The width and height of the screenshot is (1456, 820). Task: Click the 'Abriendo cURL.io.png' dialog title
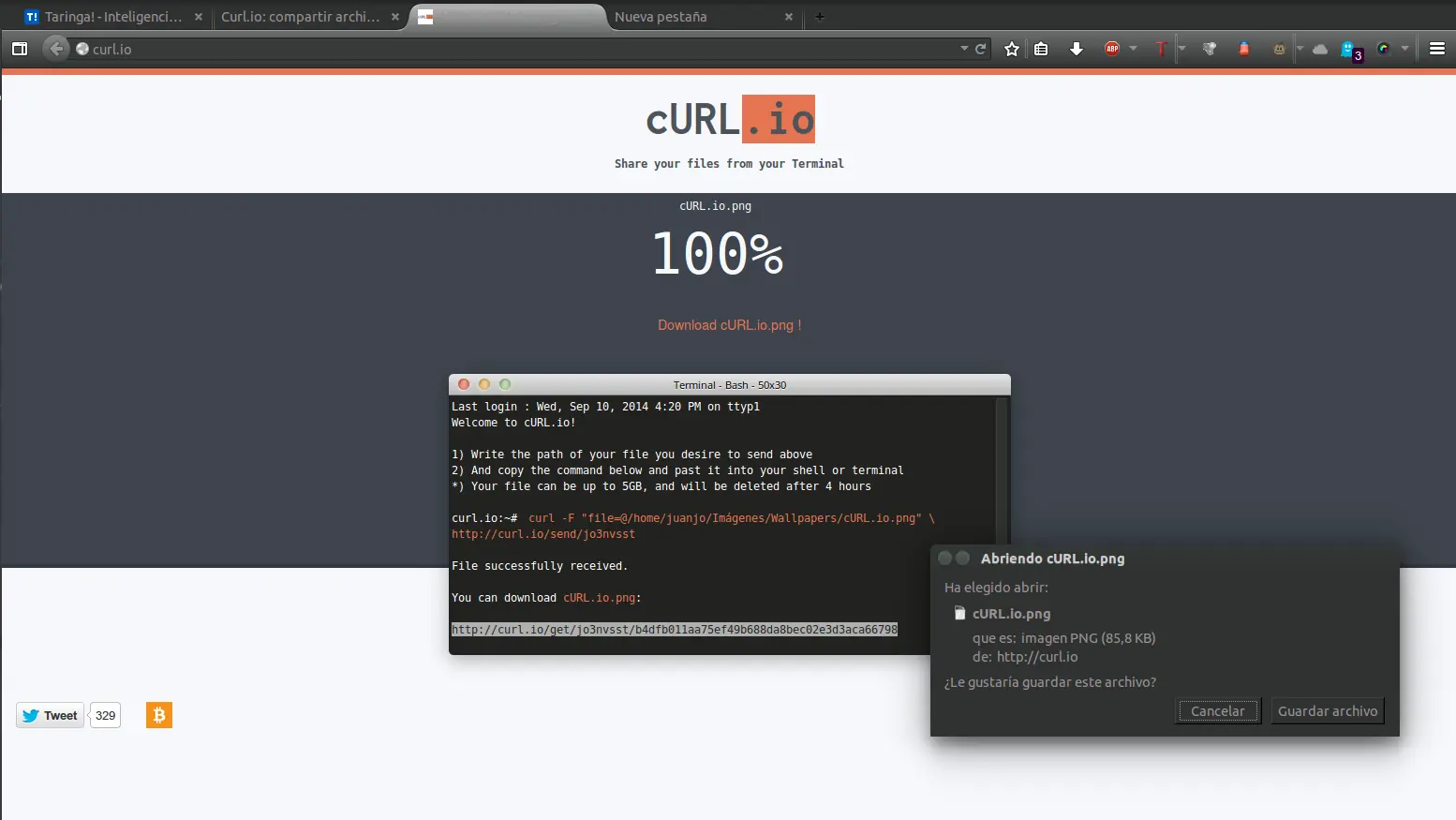[x=1052, y=559]
